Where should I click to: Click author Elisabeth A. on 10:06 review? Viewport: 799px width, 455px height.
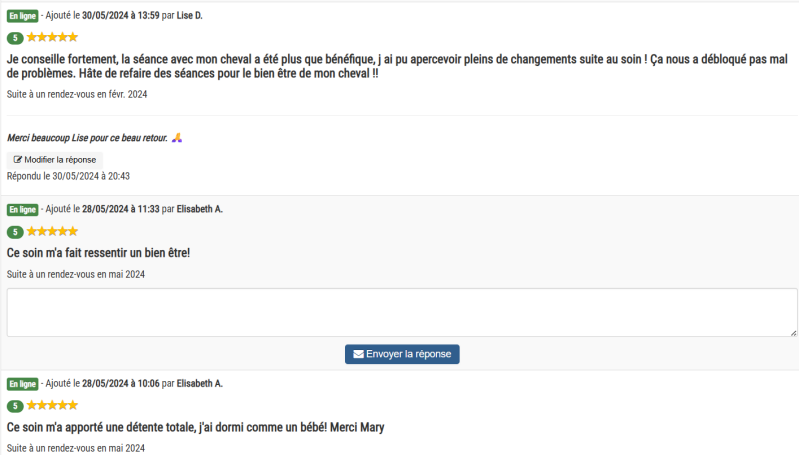(200, 383)
